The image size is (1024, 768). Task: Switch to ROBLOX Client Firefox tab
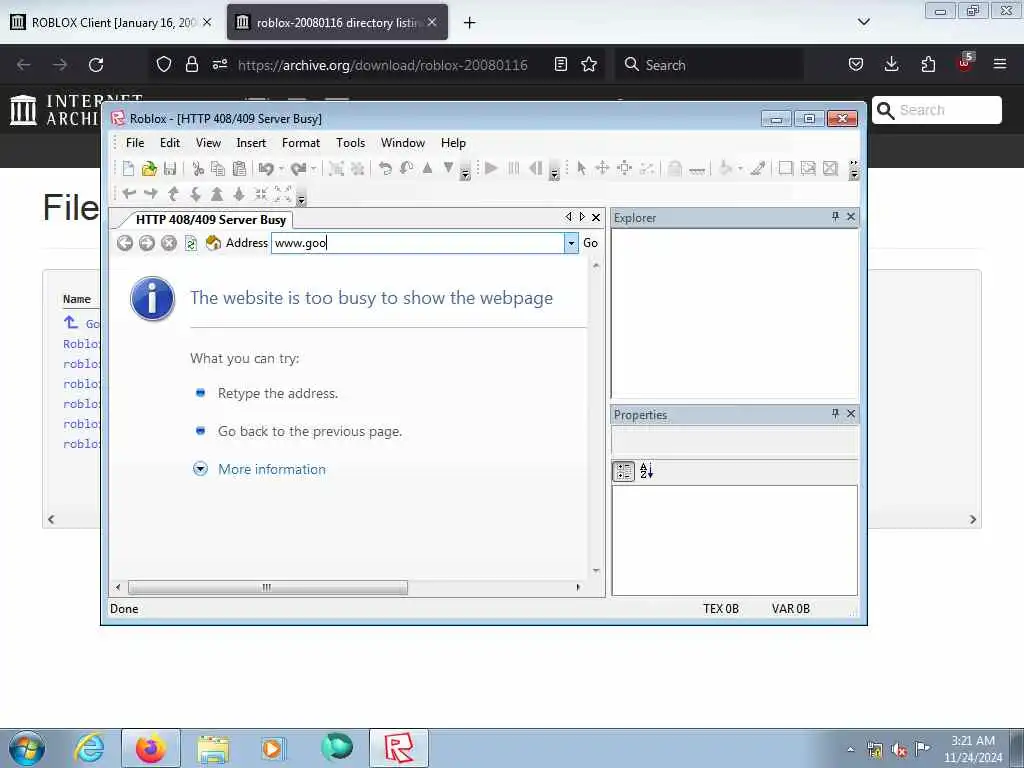(x=112, y=22)
